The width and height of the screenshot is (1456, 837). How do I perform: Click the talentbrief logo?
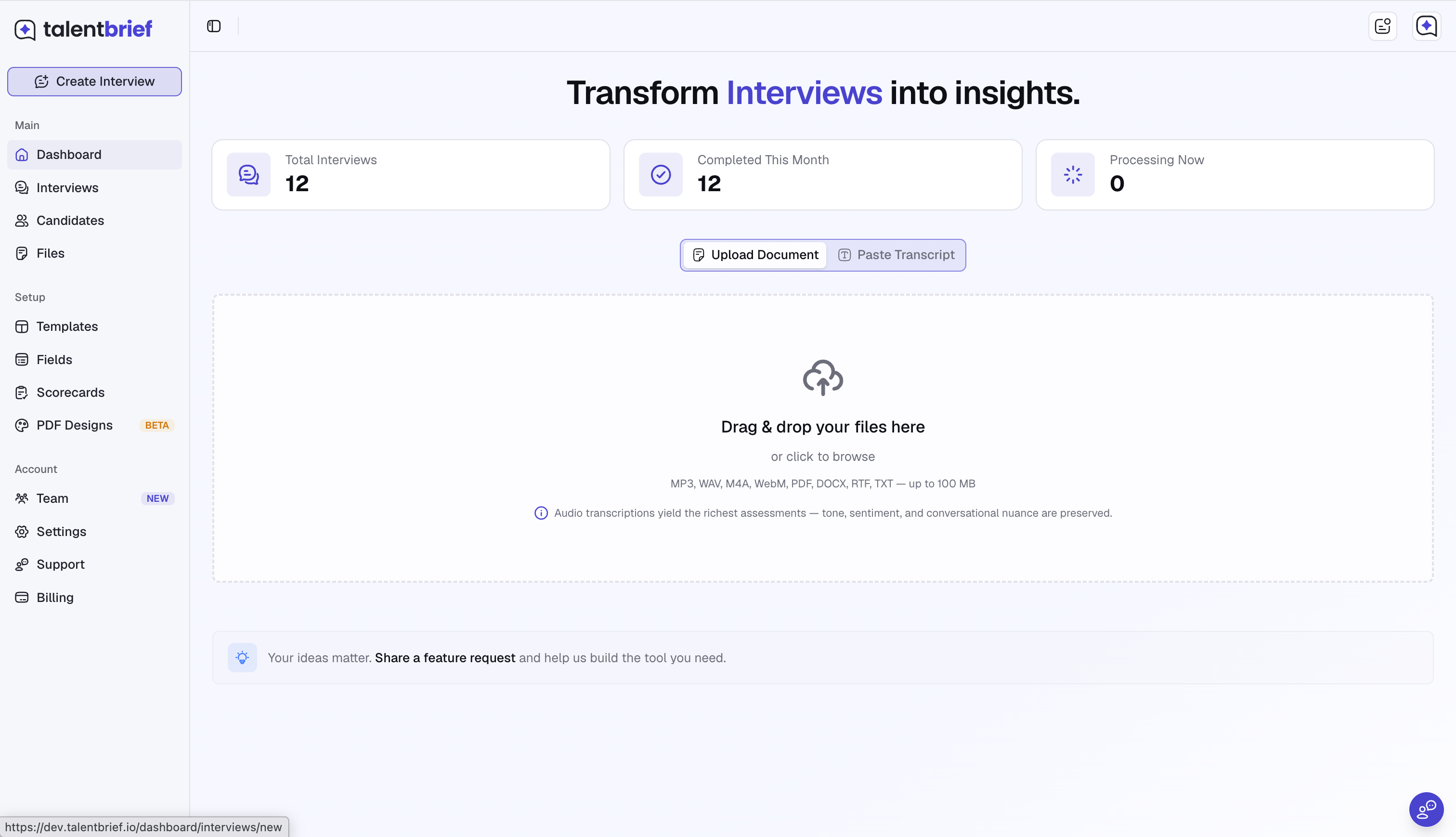click(x=82, y=29)
